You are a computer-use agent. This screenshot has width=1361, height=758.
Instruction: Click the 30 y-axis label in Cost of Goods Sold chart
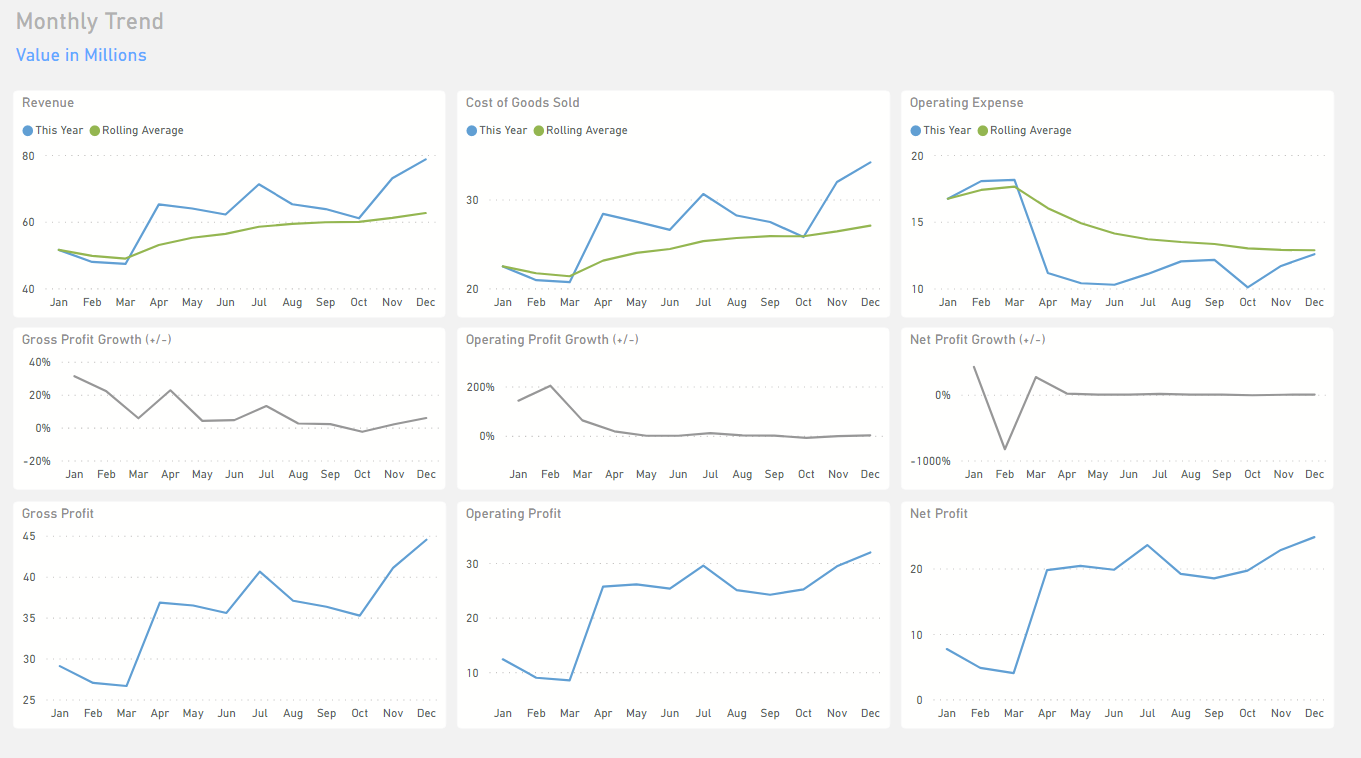tap(472, 200)
